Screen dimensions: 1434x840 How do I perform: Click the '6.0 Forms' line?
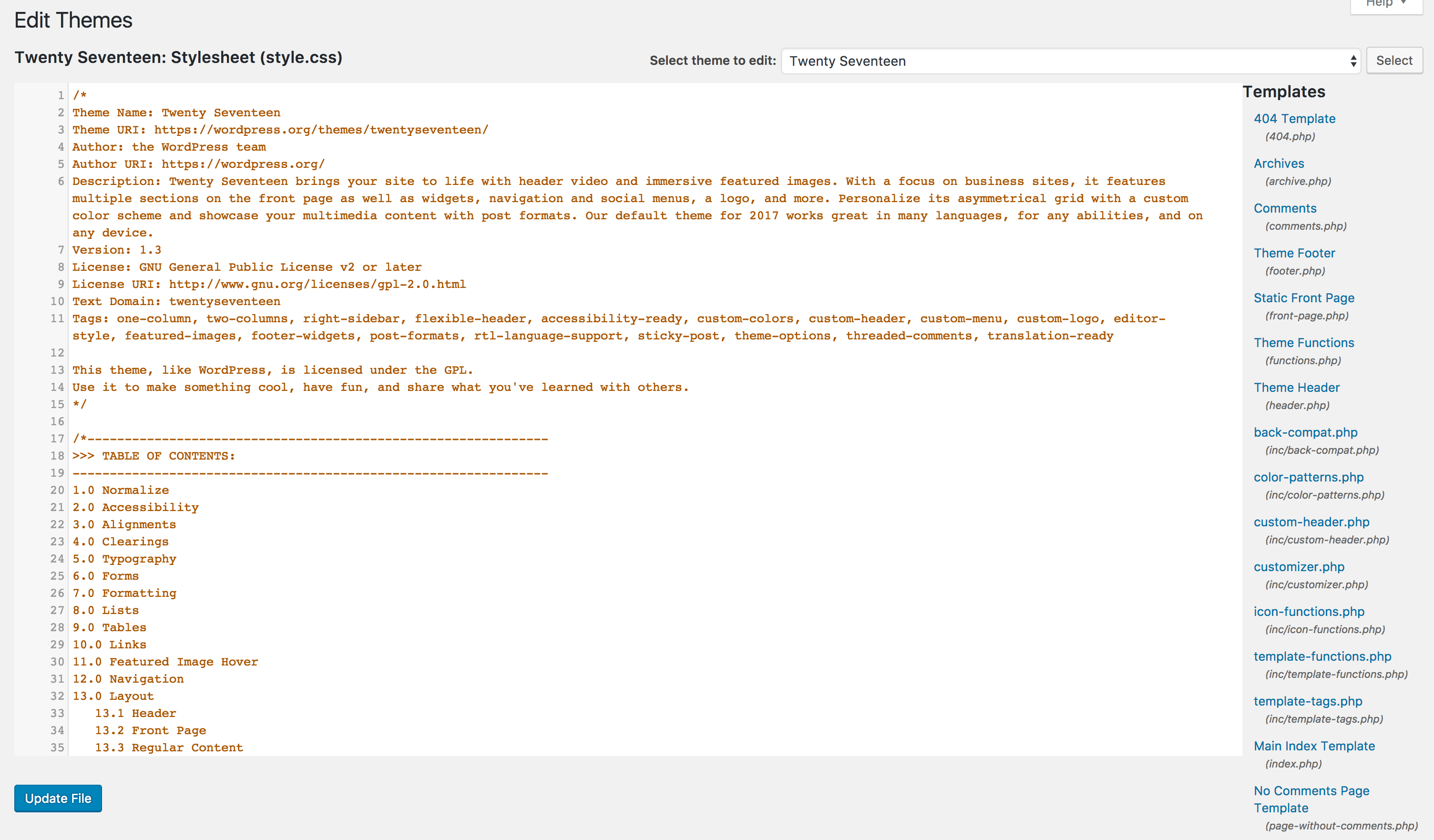[105, 576]
